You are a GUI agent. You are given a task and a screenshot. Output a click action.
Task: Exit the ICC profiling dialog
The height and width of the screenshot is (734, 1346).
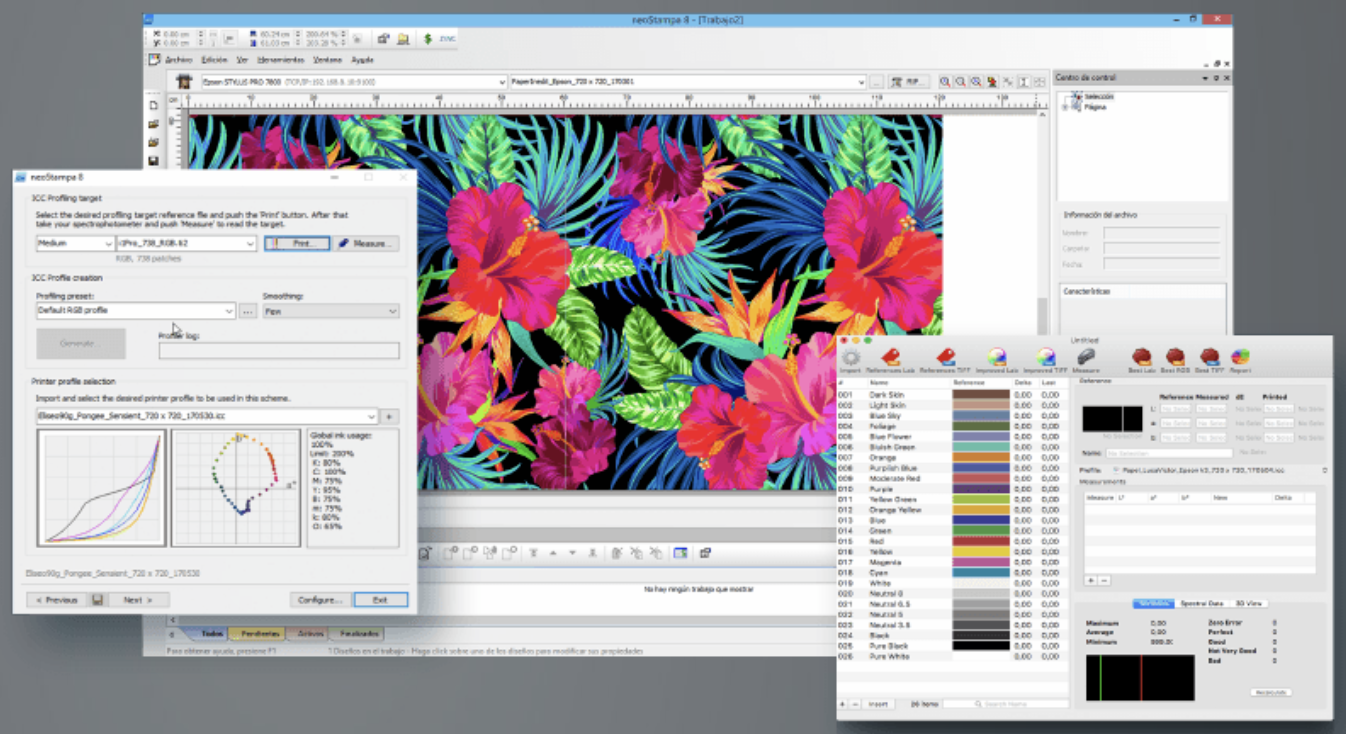tap(380, 599)
